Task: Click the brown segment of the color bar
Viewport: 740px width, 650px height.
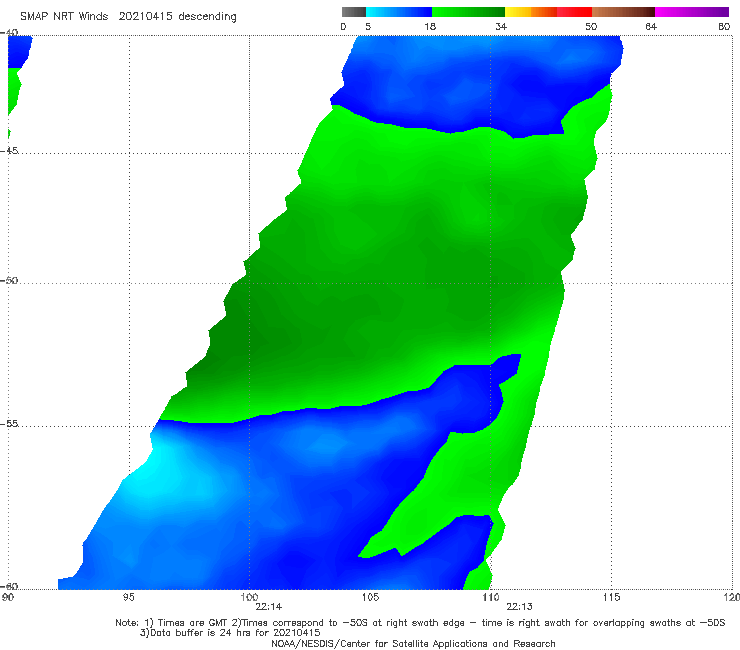Action: click(623, 12)
